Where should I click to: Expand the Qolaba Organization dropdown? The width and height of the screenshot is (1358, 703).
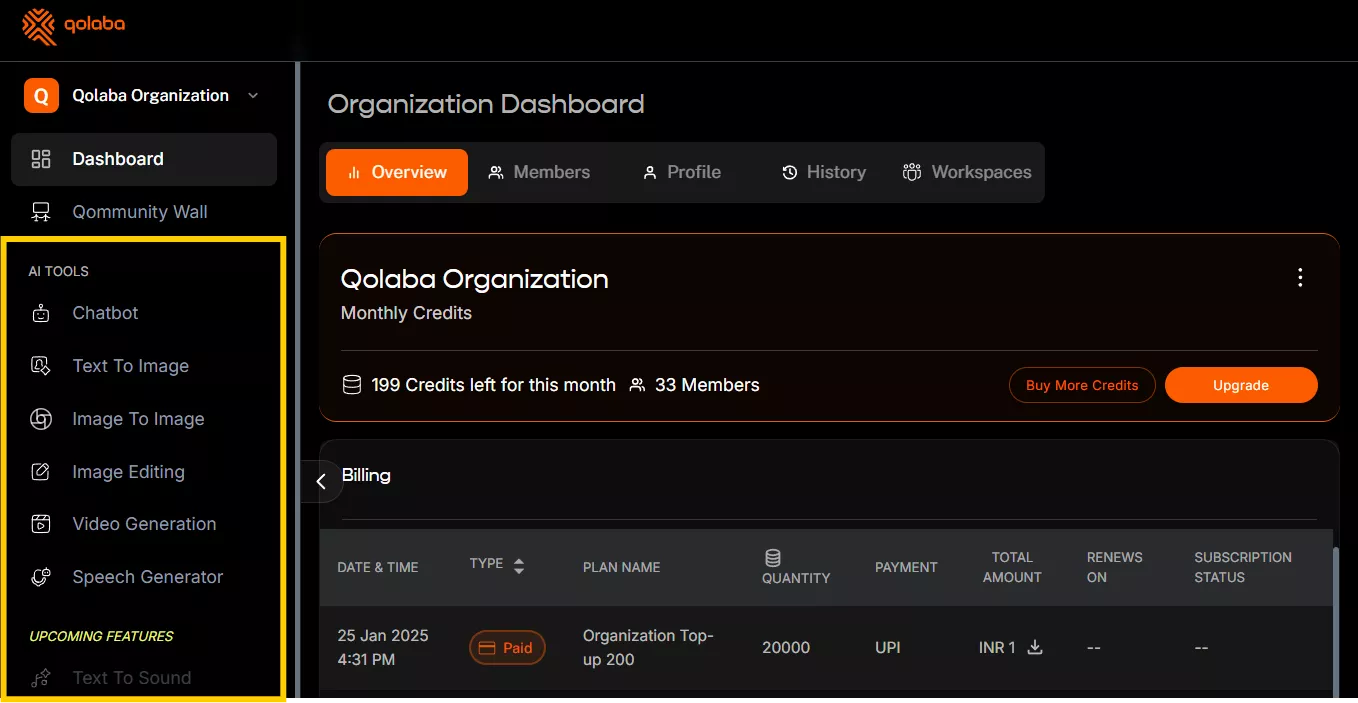click(253, 96)
